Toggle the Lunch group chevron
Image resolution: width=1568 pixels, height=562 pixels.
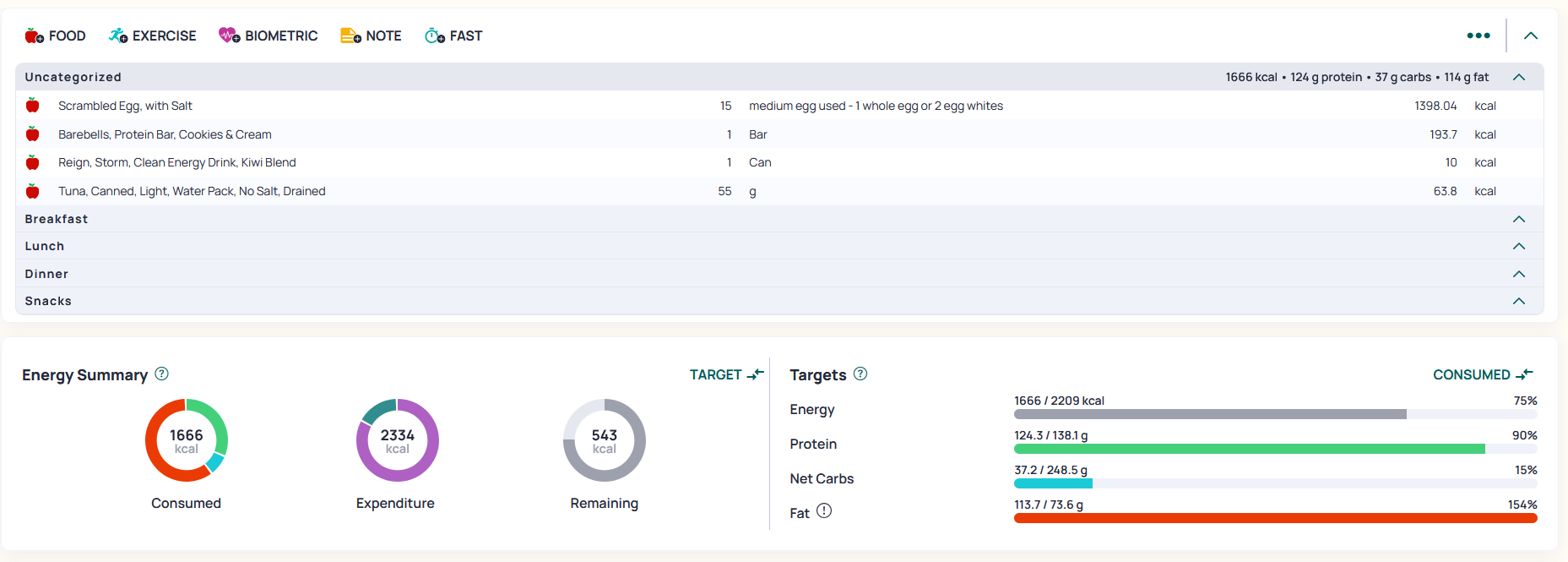click(1519, 246)
